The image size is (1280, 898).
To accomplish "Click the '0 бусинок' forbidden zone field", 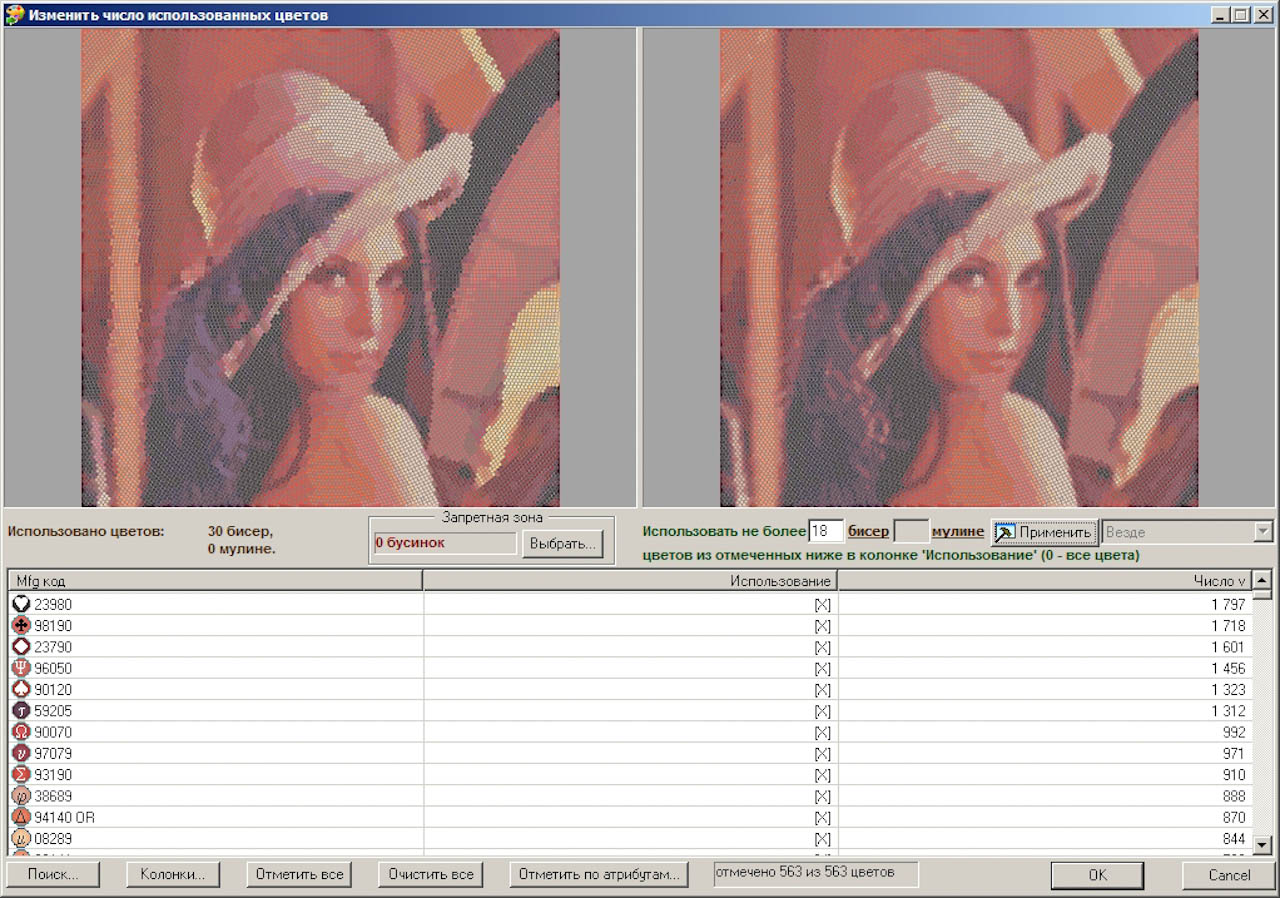I will coord(444,543).
